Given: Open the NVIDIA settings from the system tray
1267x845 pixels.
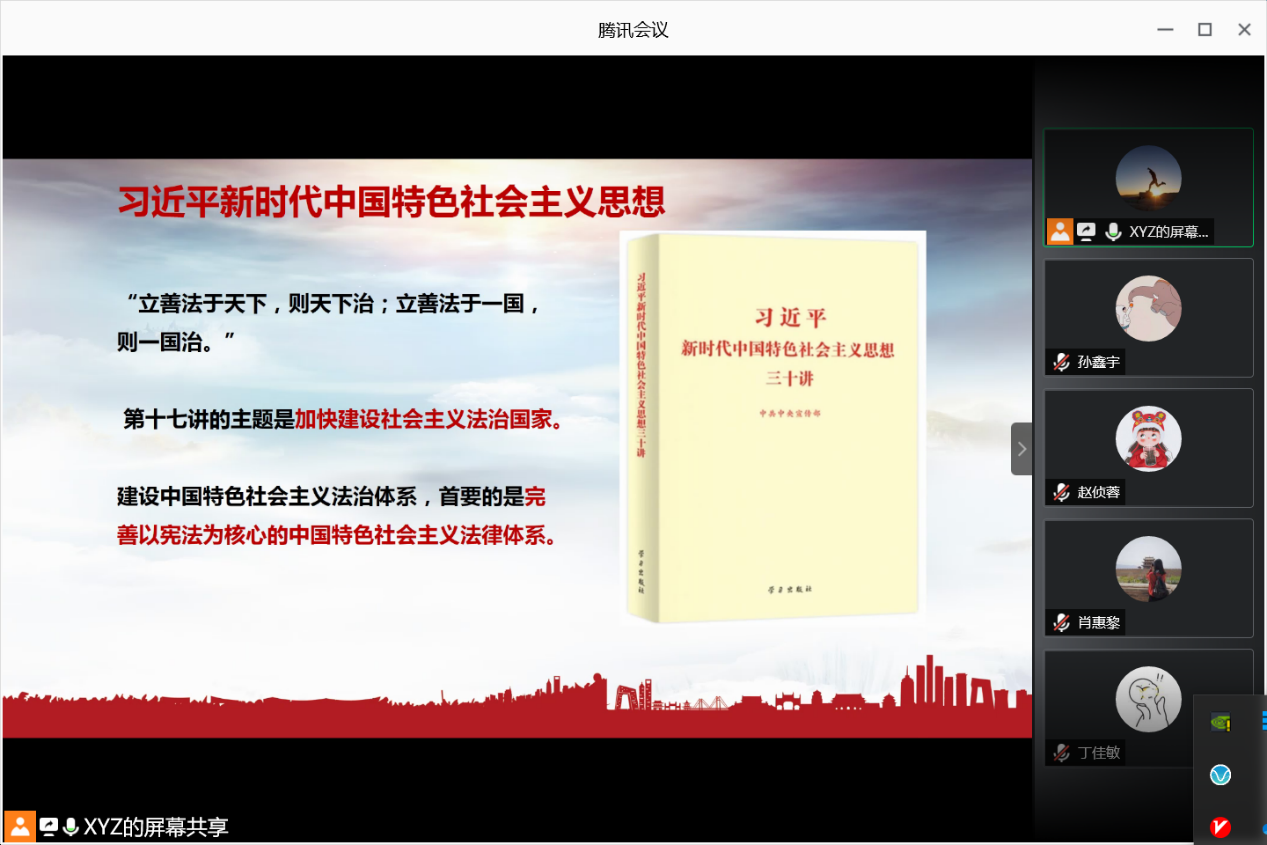Looking at the screenshot, I should point(1219,721).
